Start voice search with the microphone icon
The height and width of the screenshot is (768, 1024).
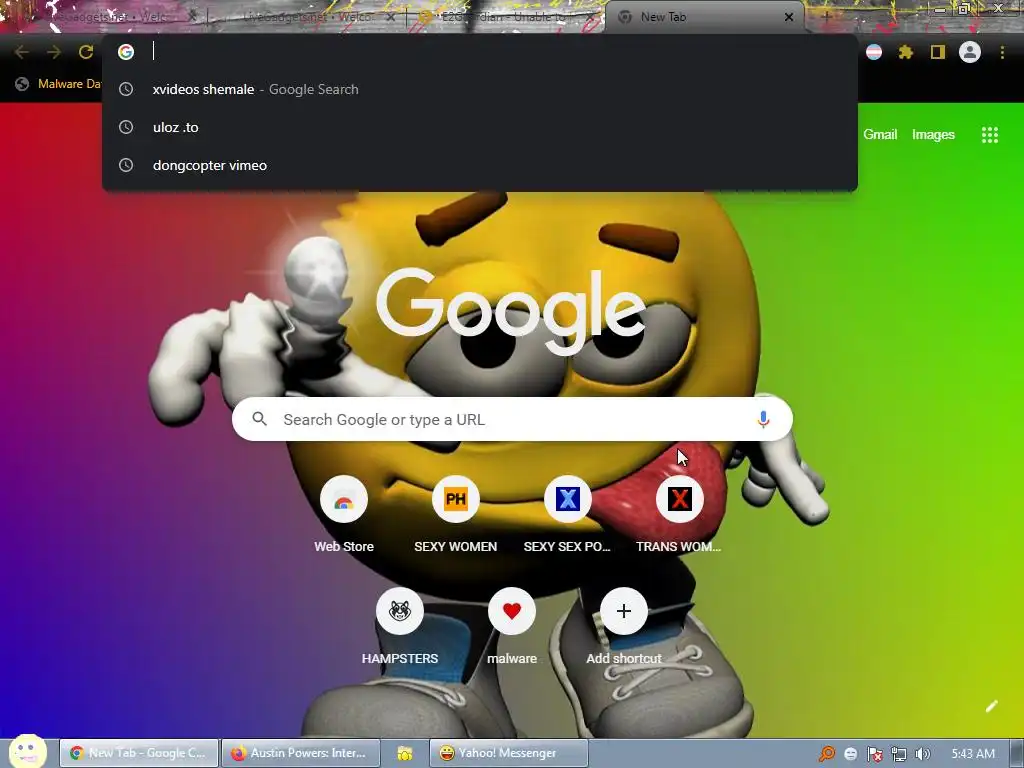coord(763,419)
